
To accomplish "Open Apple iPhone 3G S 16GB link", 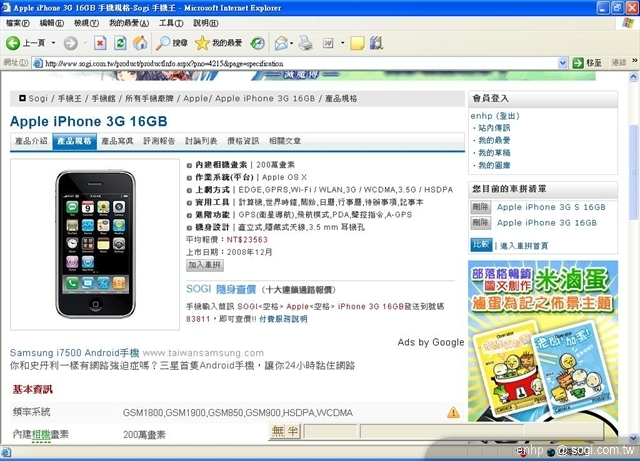I will tap(551, 207).
